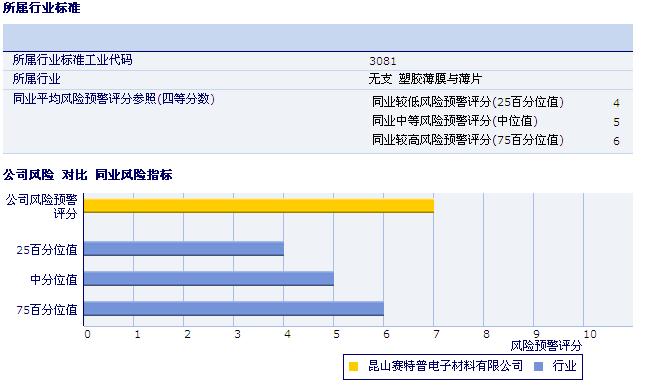Click the 同业较高风险预警评分(75百分位值) row
This screenshot has width=665, height=388.
pos(495,140)
